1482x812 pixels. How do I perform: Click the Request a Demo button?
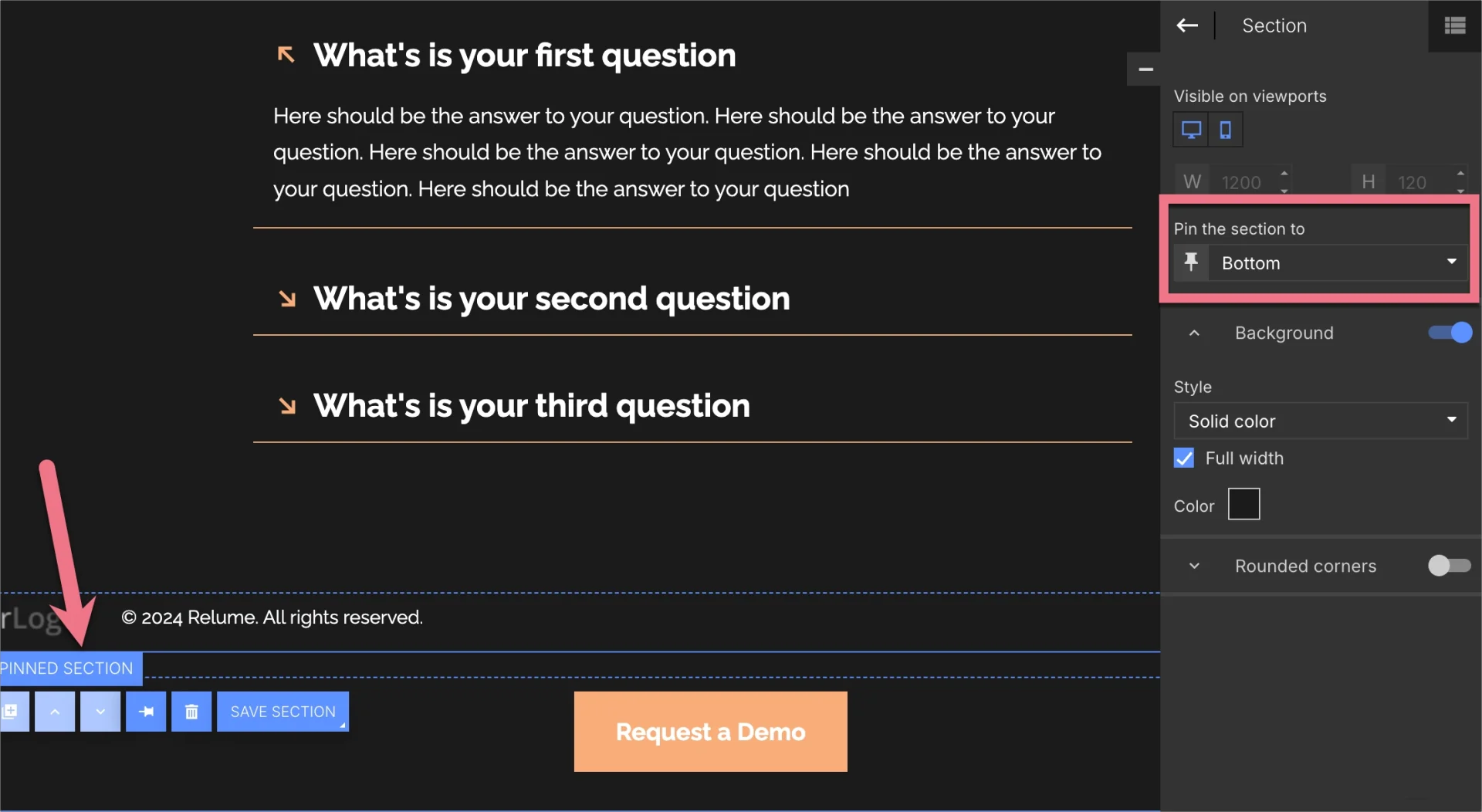(x=709, y=731)
